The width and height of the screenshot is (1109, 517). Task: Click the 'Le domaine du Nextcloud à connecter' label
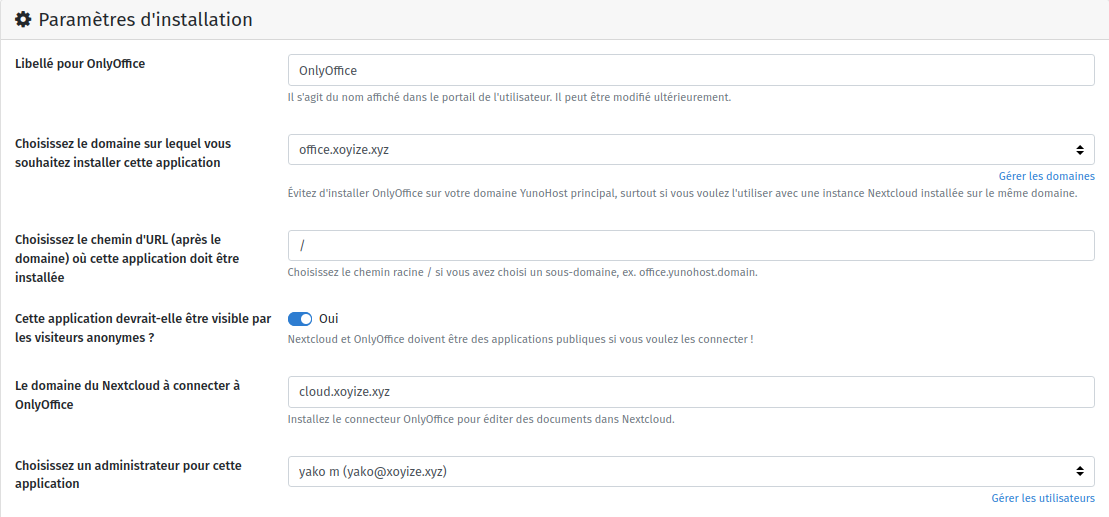pyautogui.click(x=127, y=394)
